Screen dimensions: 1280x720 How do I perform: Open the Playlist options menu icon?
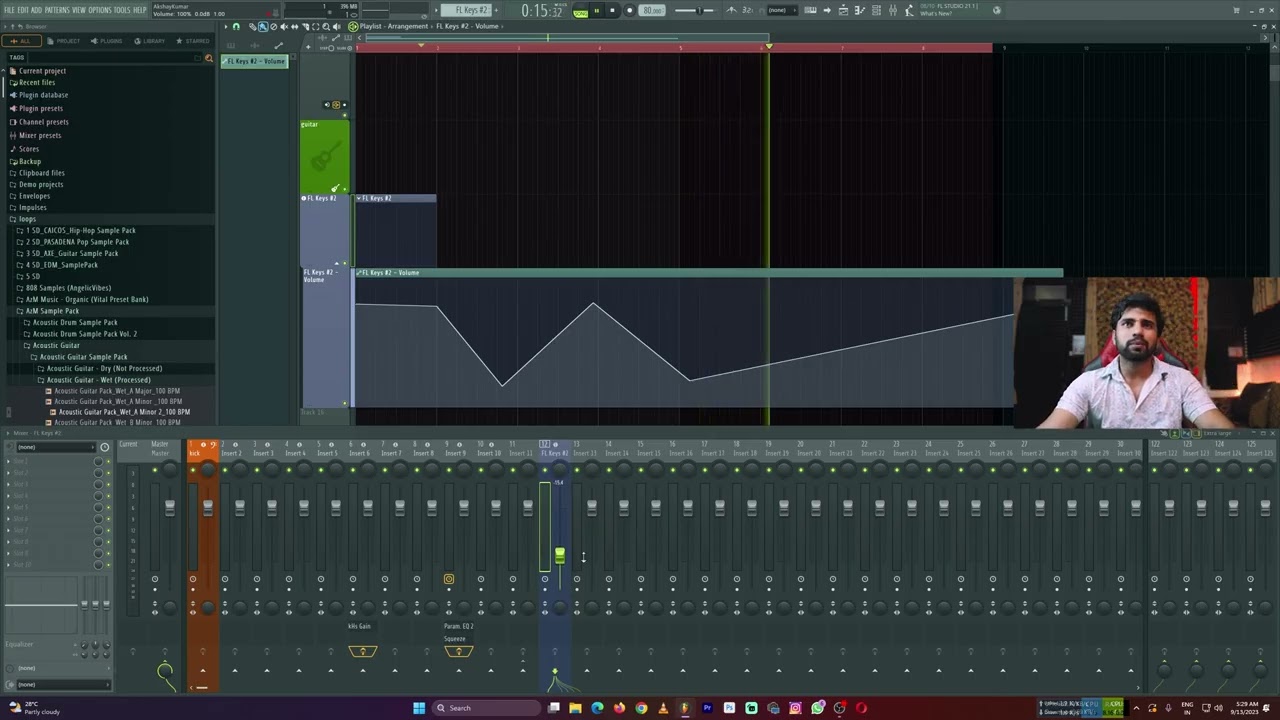pyautogui.click(x=225, y=26)
